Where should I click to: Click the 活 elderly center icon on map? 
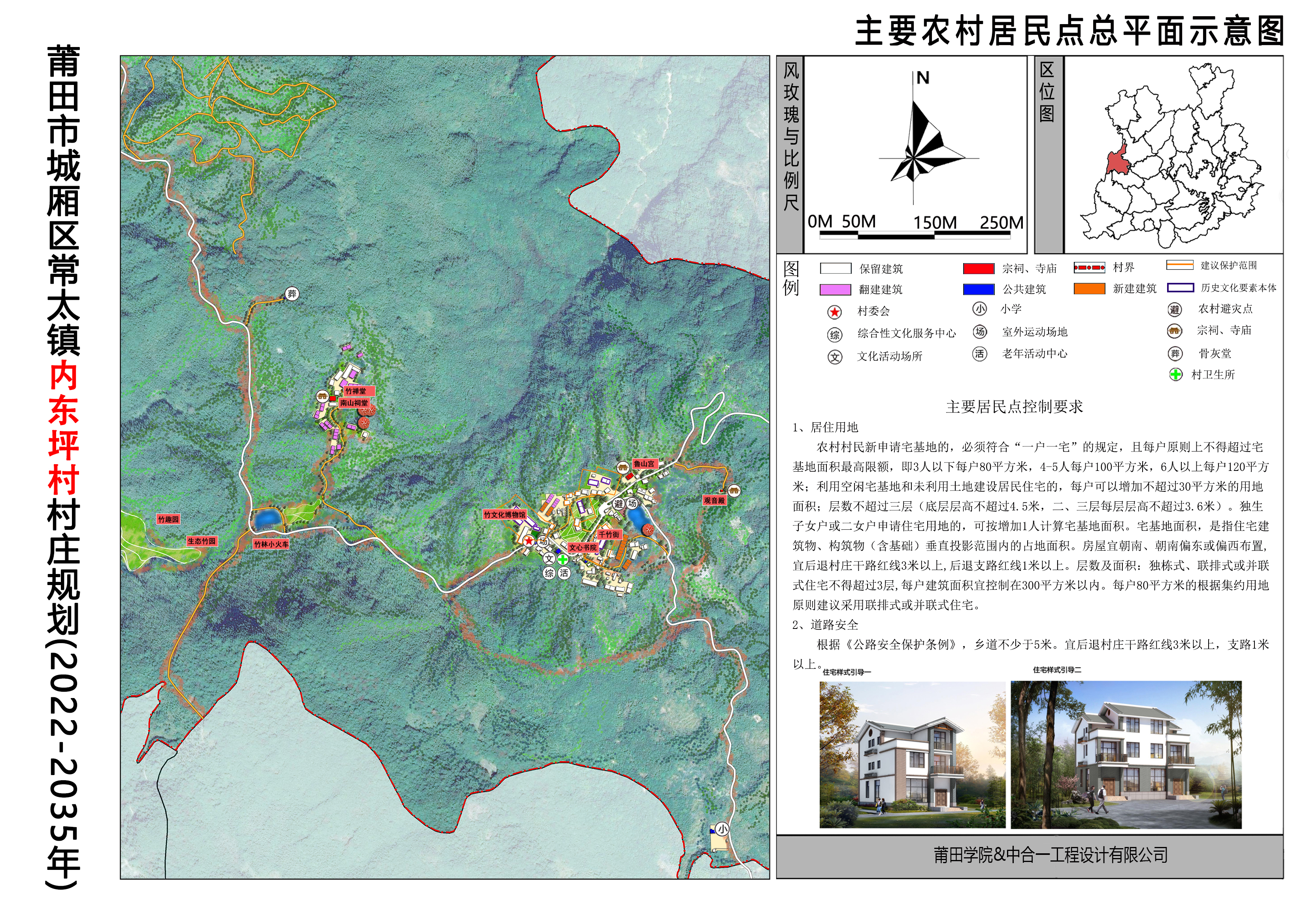click(564, 573)
